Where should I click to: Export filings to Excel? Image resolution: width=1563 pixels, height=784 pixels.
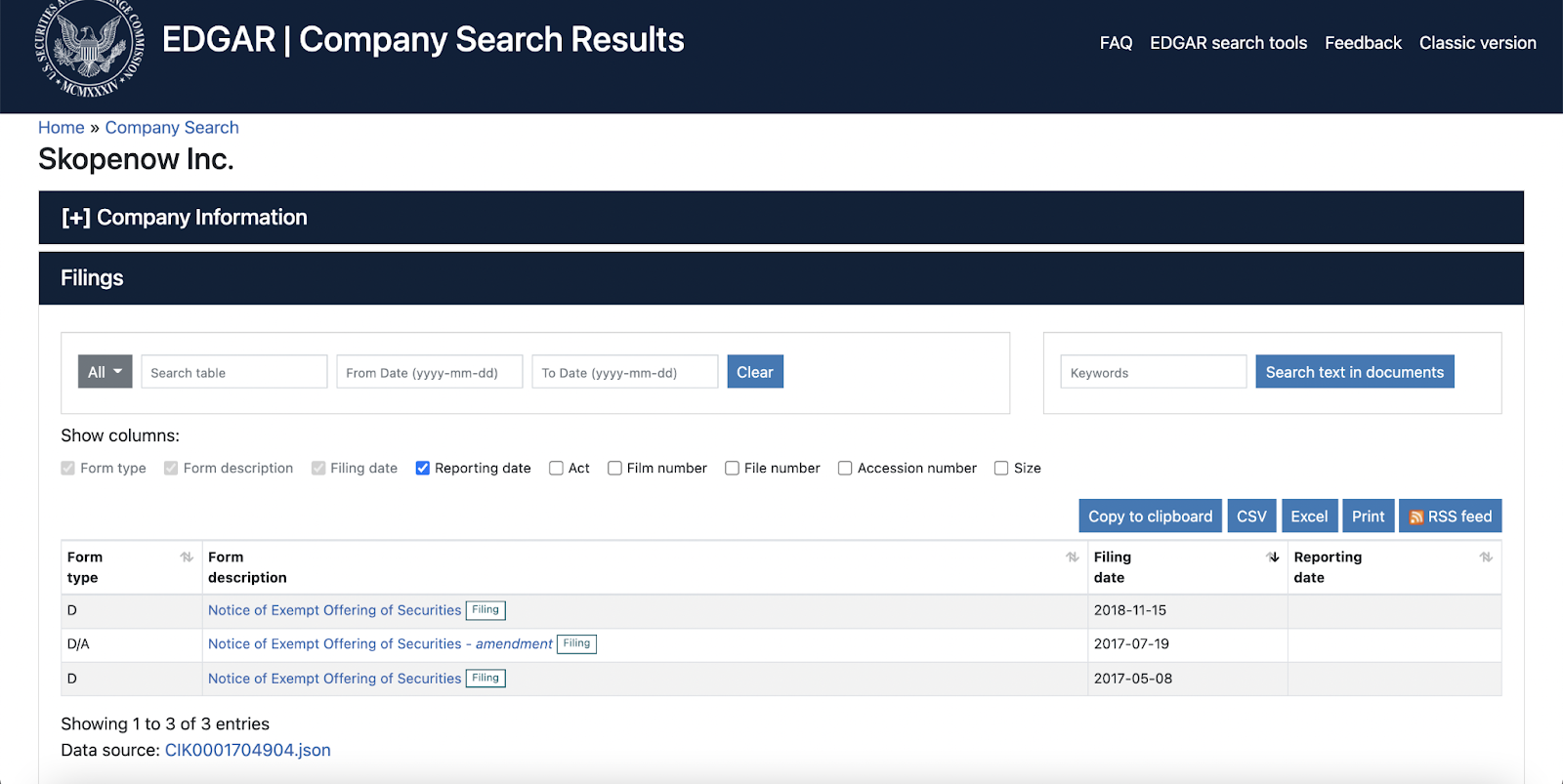(1309, 516)
